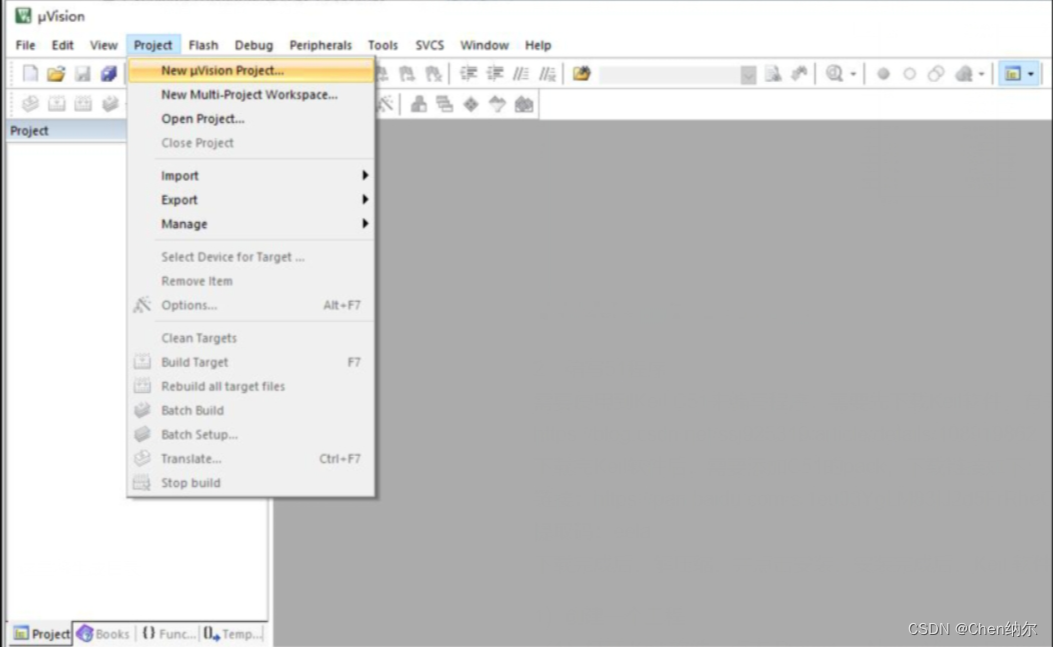1053x647 pixels.
Task: Click Select Device for Target entry
Action: 251,257
